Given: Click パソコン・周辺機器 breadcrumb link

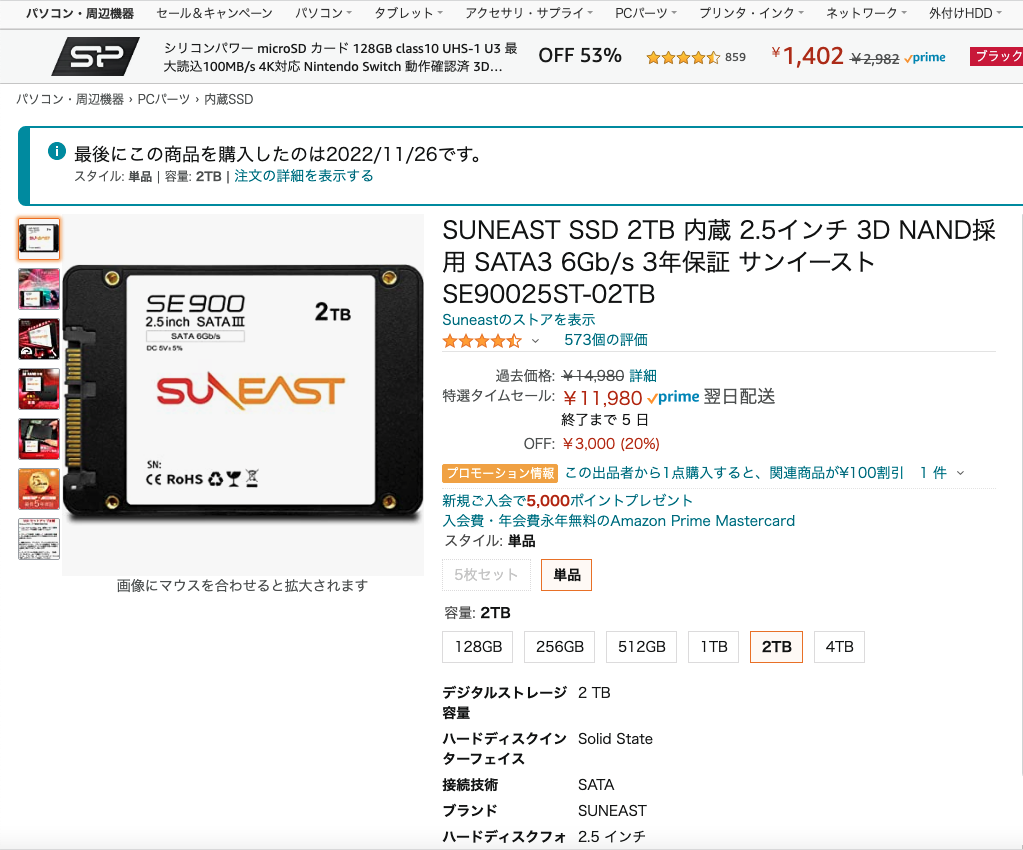Looking at the screenshot, I should click(x=70, y=99).
